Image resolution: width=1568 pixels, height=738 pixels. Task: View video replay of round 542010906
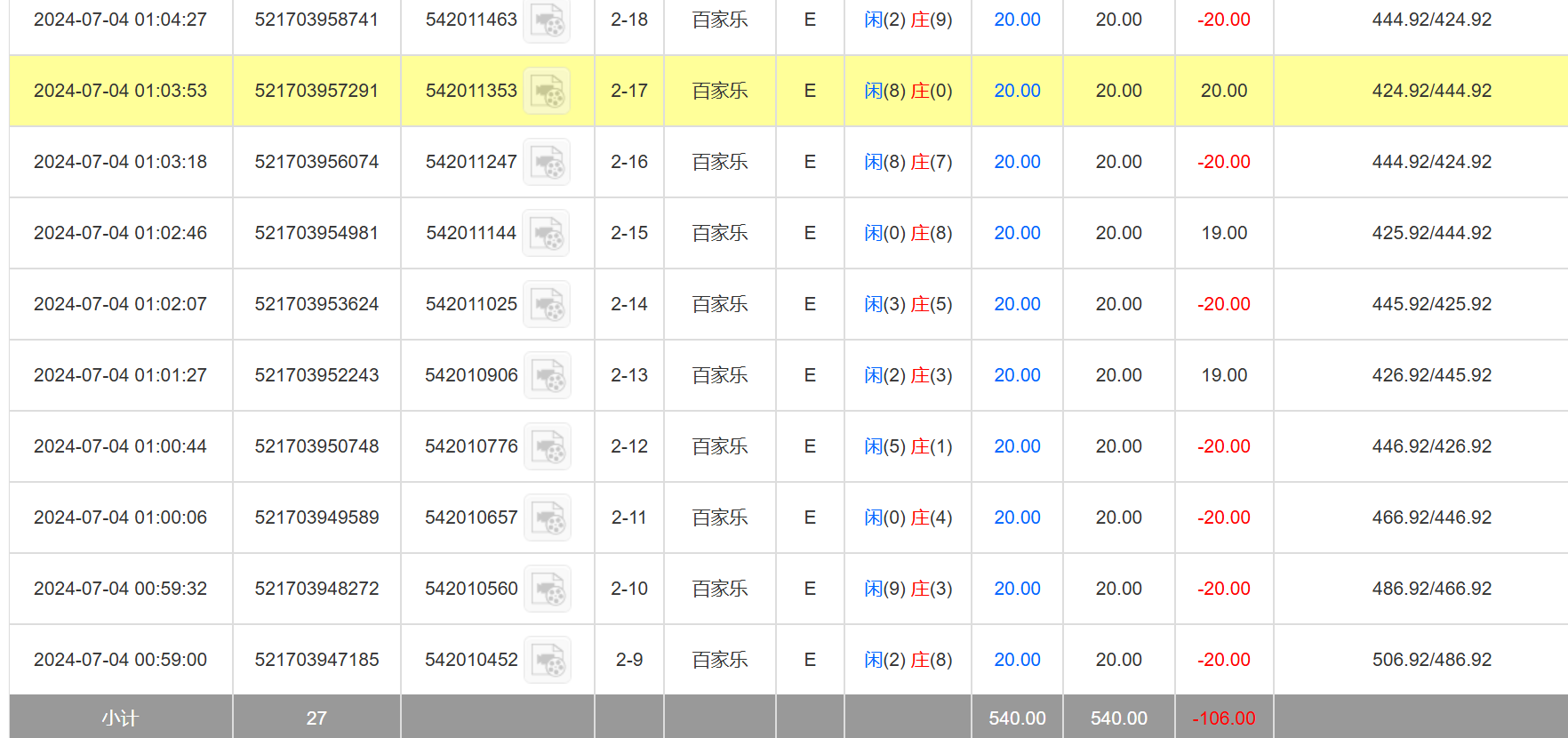[547, 375]
